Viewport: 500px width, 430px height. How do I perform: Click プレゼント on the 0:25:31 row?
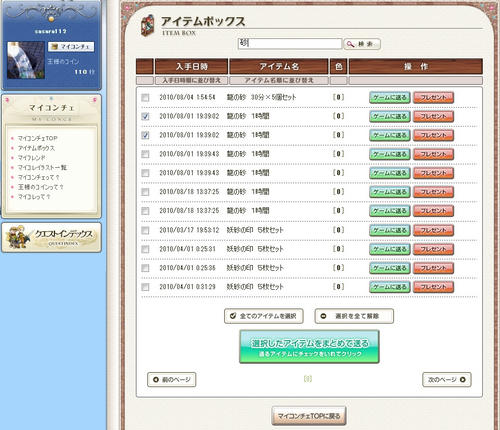(433, 249)
